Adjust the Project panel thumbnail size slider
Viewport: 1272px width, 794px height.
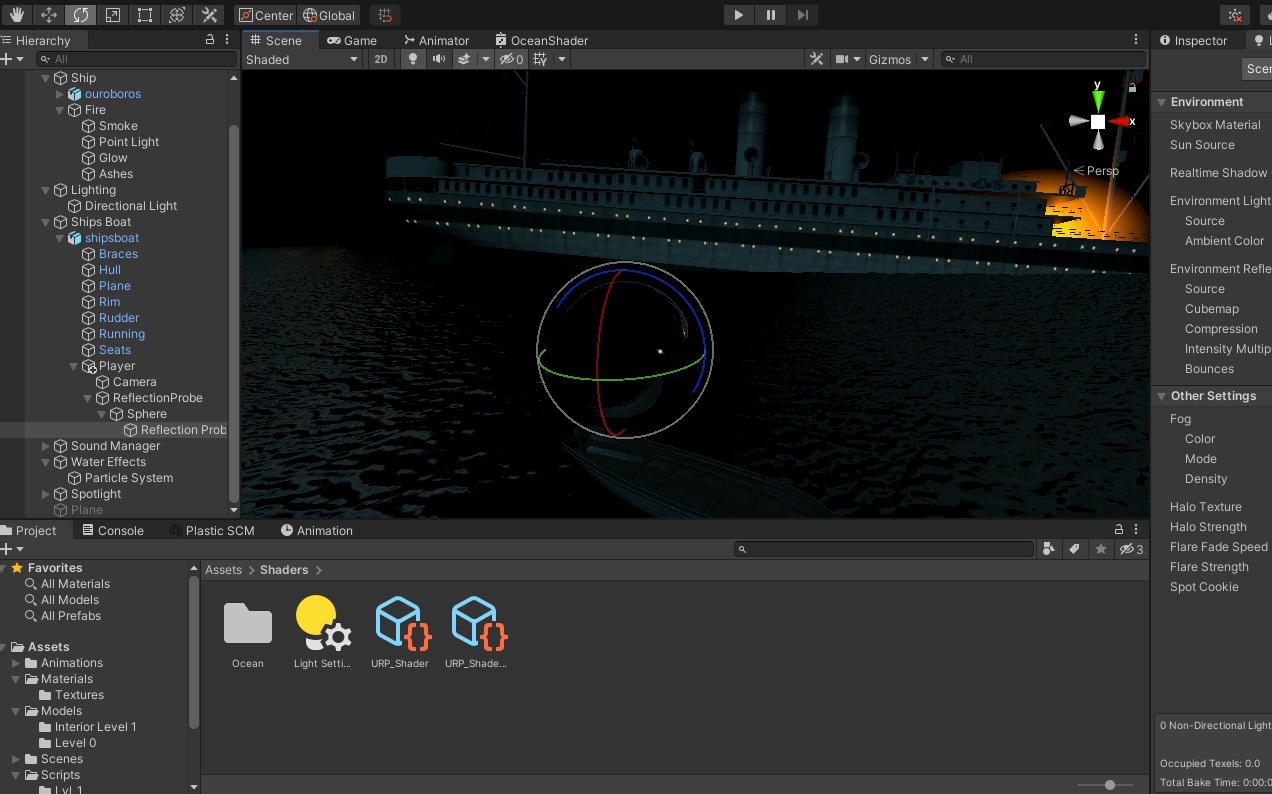tap(1108, 785)
